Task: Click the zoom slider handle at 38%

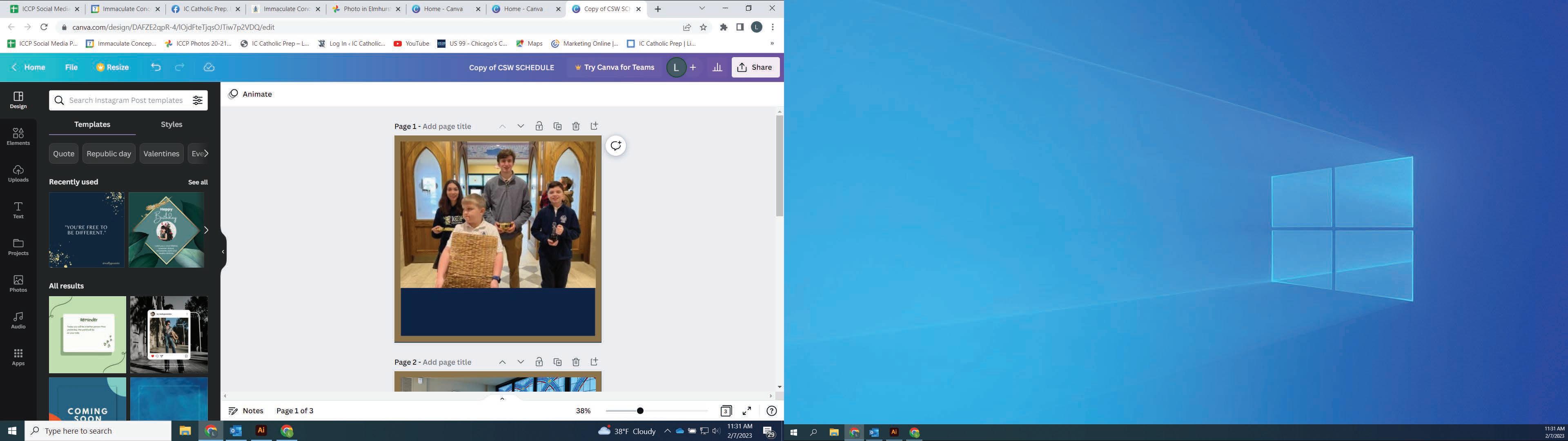Action: click(x=640, y=410)
